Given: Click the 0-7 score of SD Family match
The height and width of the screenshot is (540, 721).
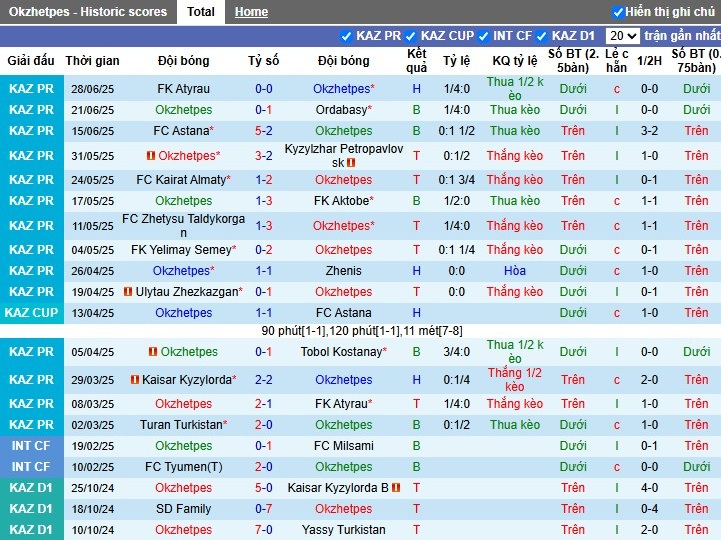Looking at the screenshot, I should tap(264, 509).
